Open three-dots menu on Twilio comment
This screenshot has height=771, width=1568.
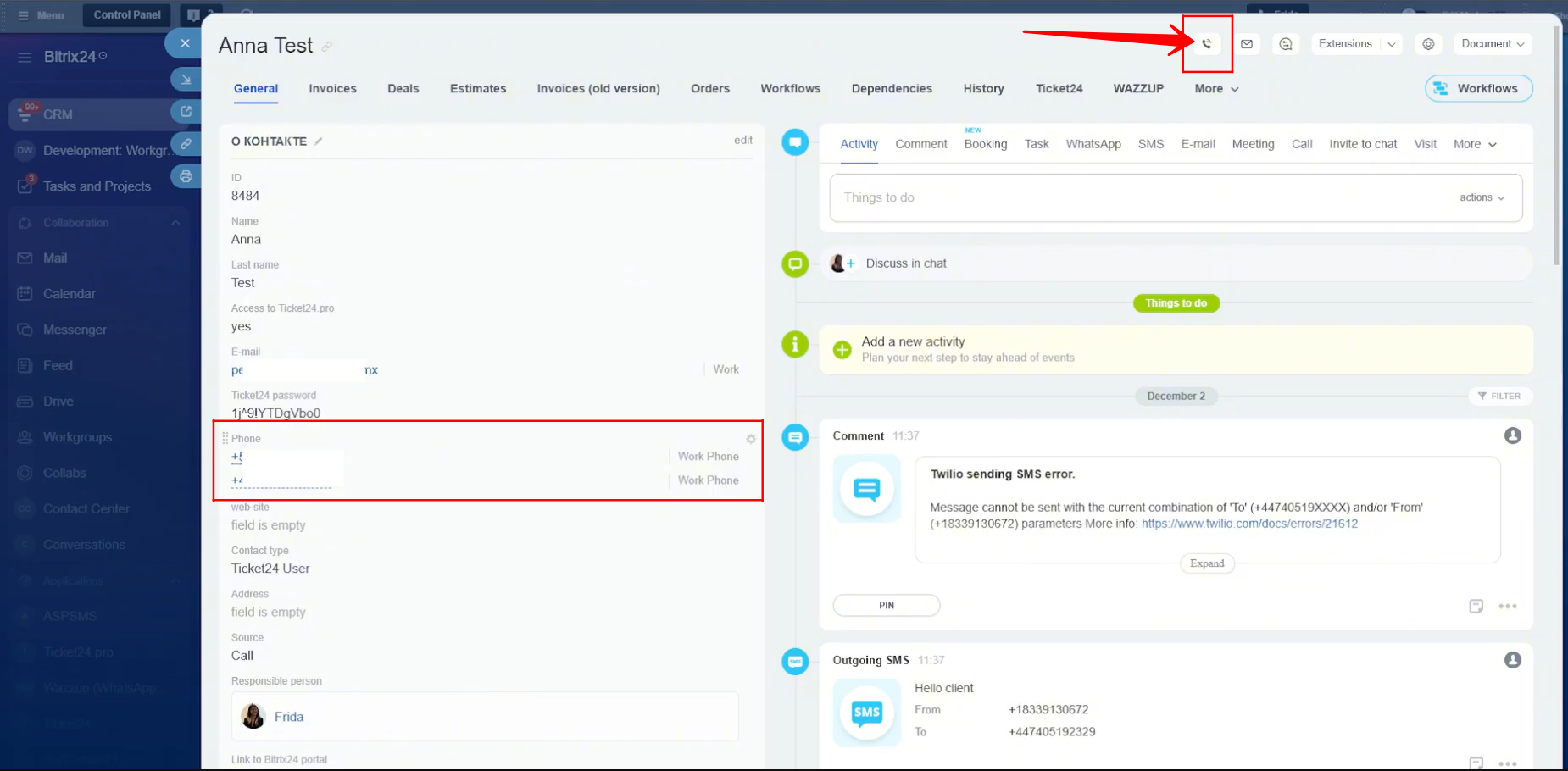coord(1507,606)
